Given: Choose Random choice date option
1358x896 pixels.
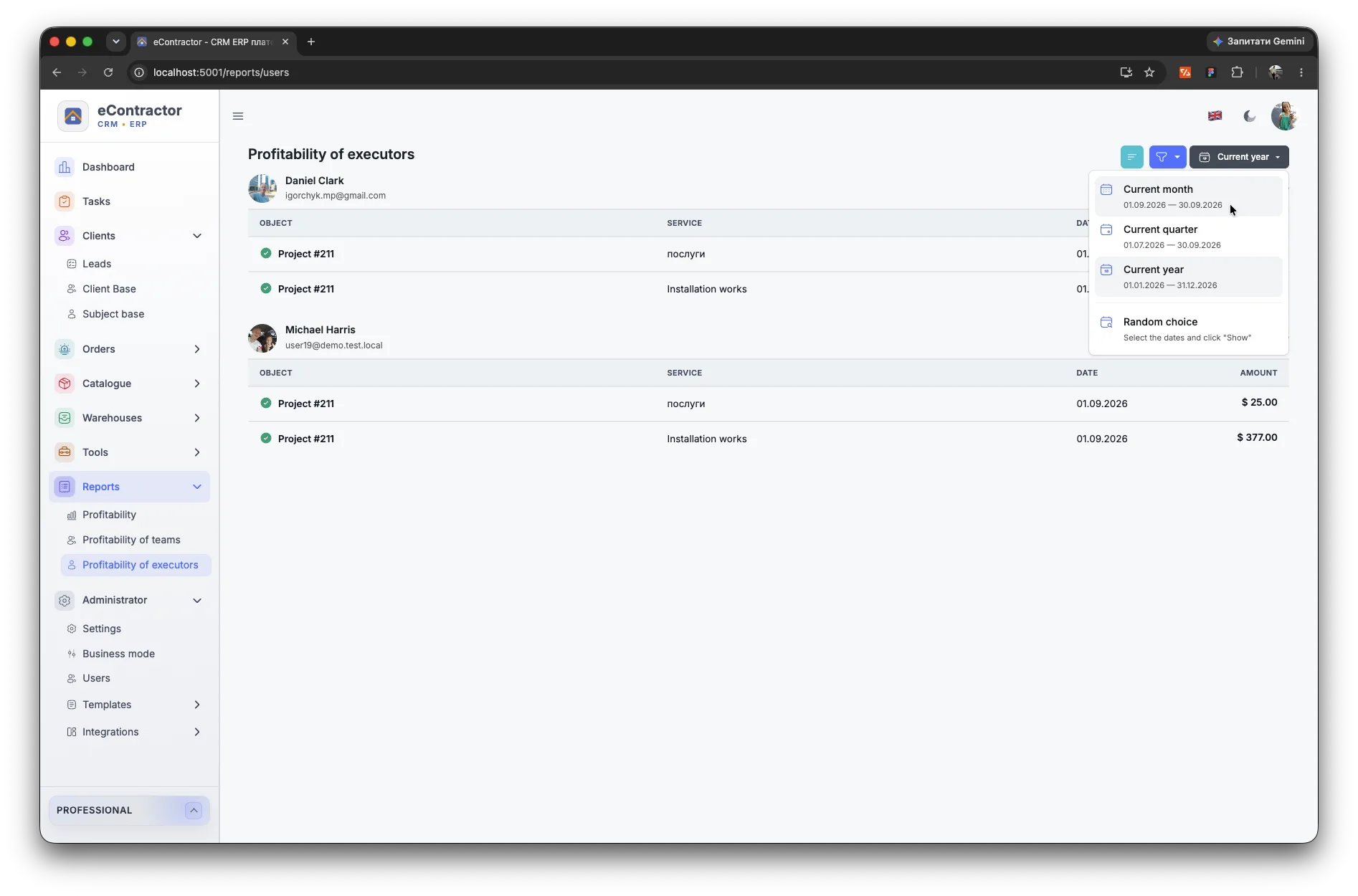Looking at the screenshot, I should click(x=1188, y=329).
